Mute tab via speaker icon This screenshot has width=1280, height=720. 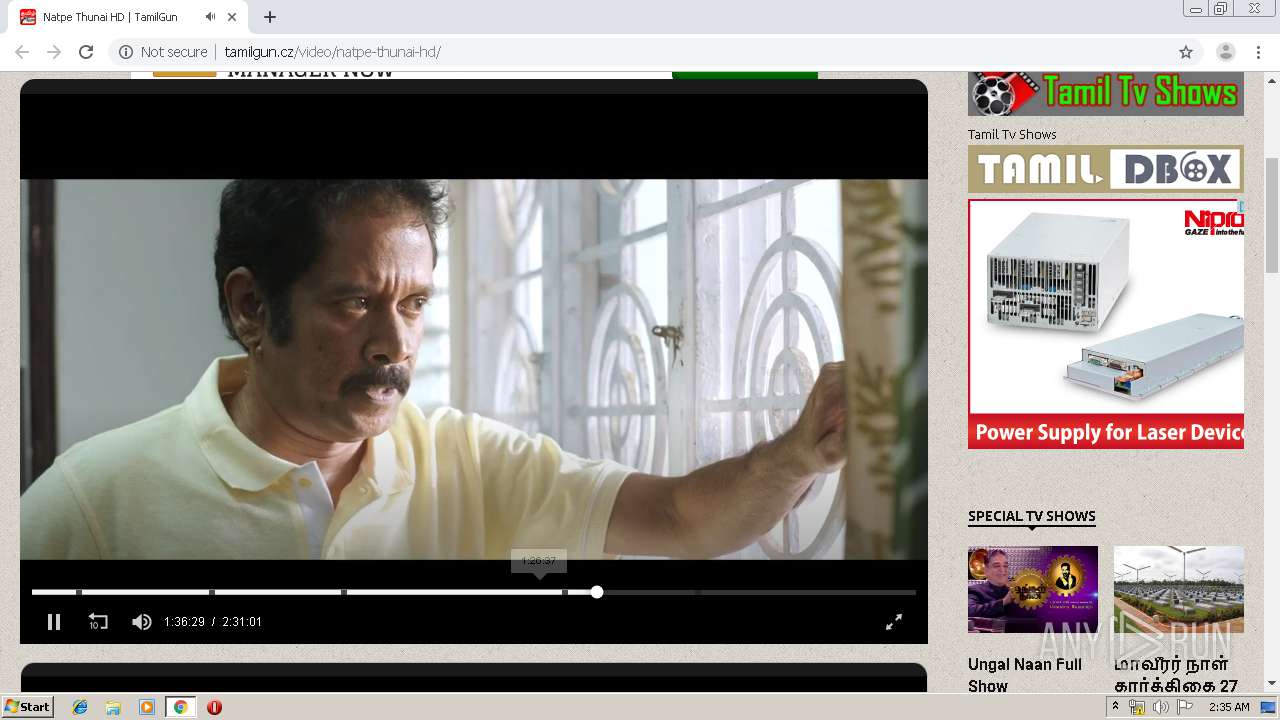point(211,17)
